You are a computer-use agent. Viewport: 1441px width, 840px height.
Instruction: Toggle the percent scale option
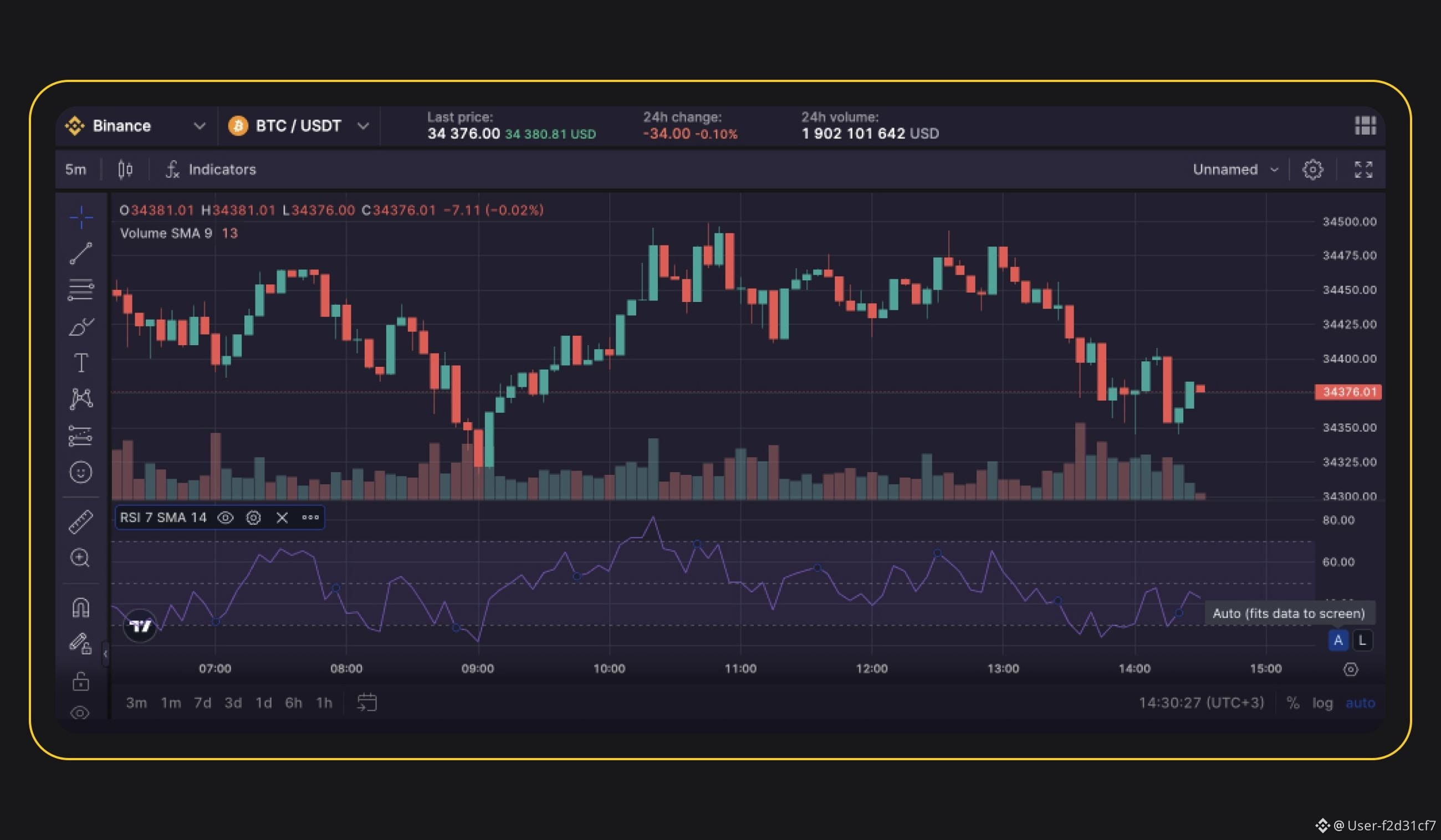[1293, 703]
